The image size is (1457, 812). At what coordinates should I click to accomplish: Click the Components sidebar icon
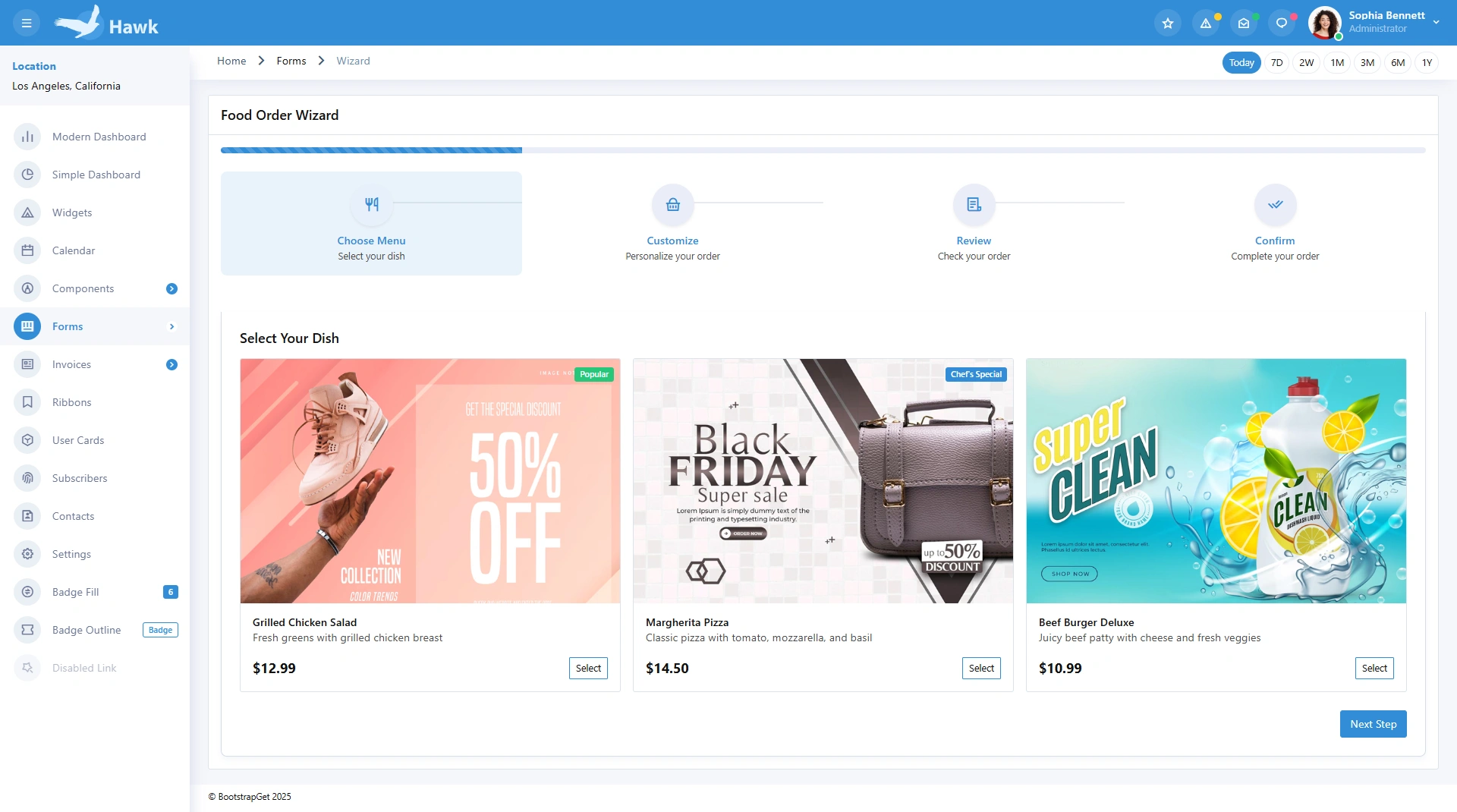(27, 288)
